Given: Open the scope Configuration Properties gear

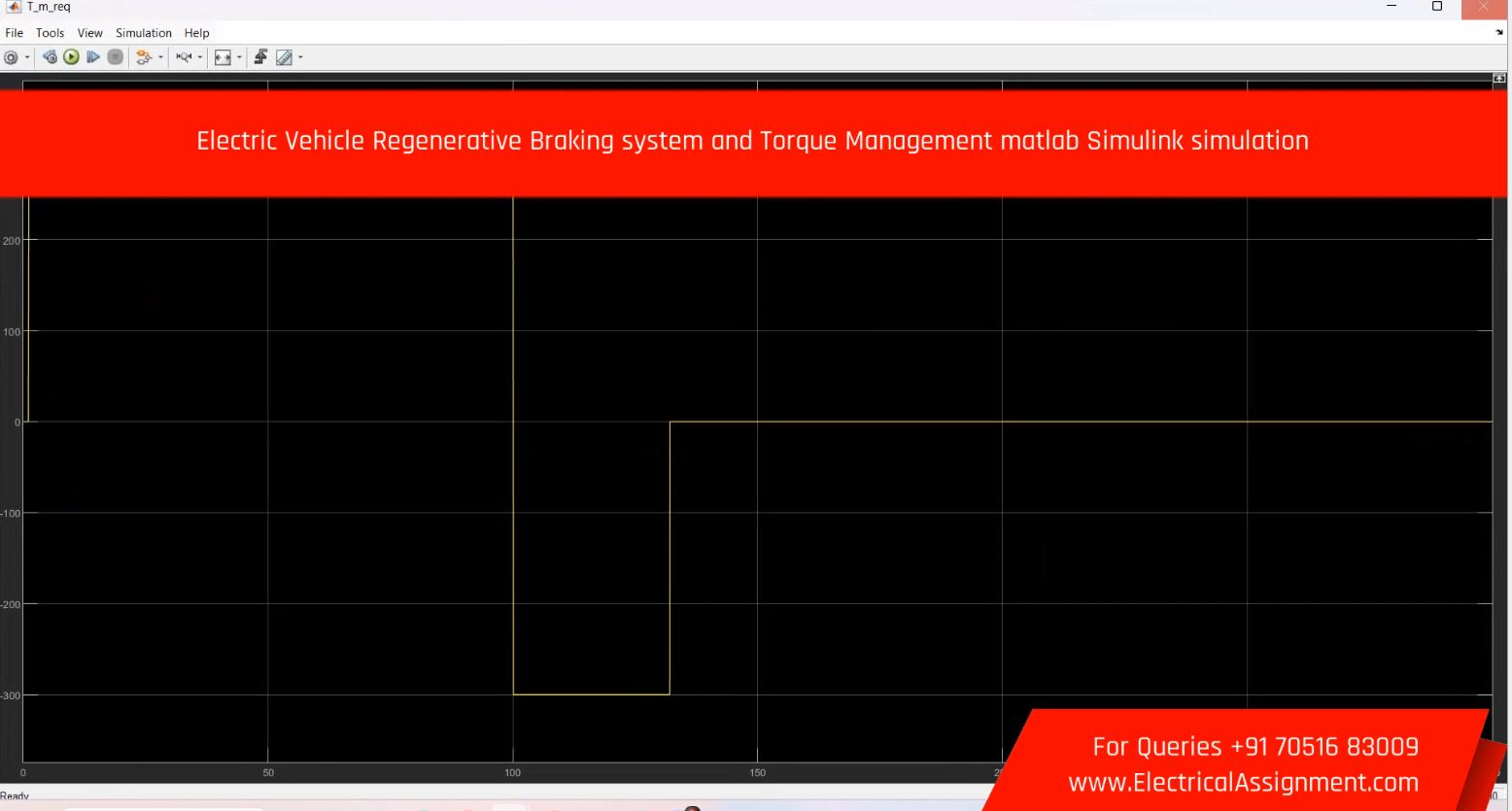Looking at the screenshot, I should point(11,57).
